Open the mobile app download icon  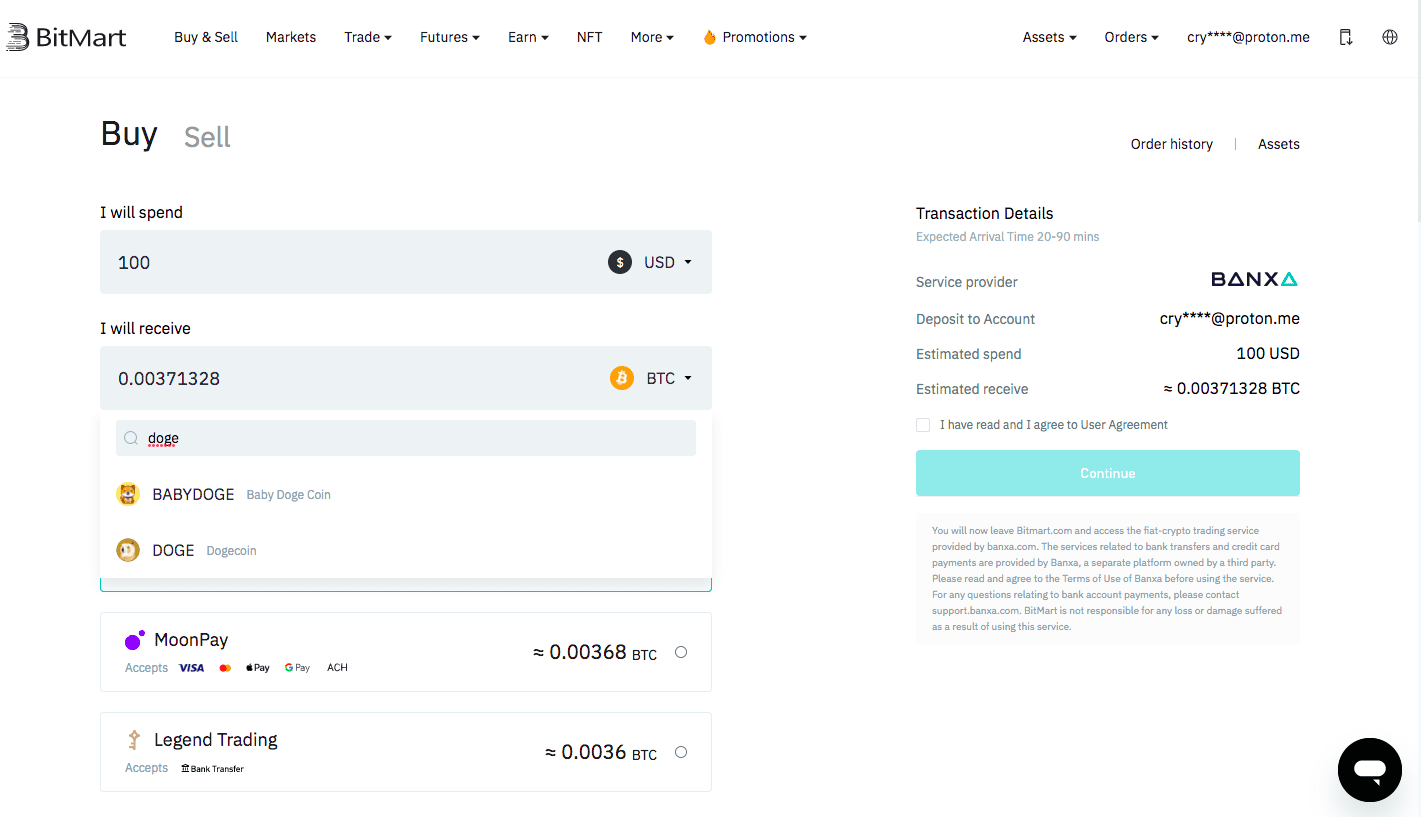pyautogui.click(x=1346, y=37)
